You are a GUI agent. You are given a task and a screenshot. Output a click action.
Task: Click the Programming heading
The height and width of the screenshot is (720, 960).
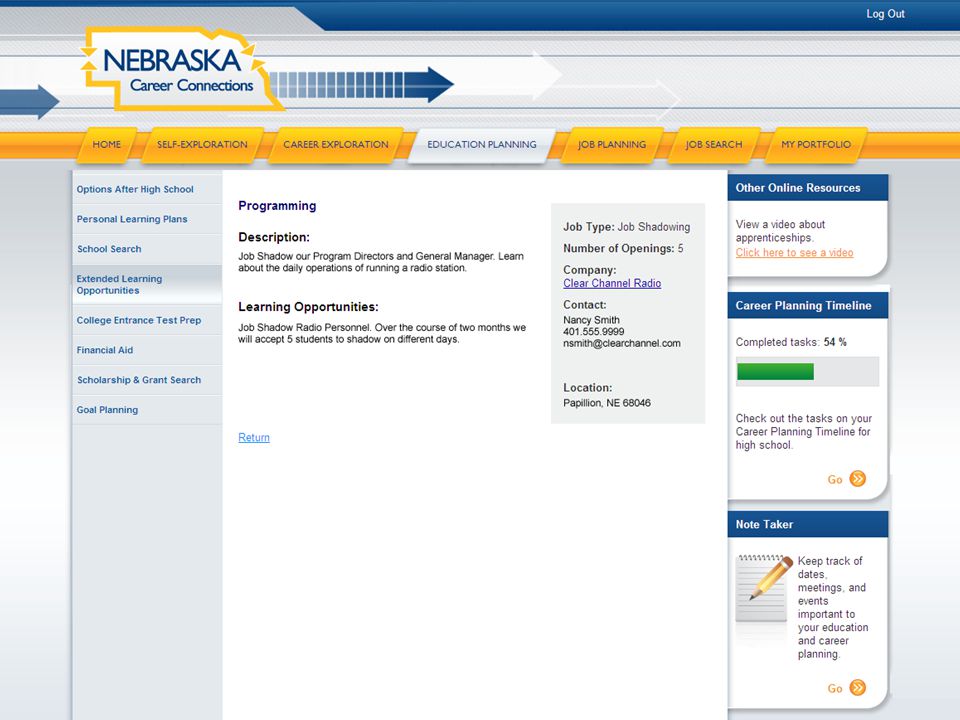(x=277, y=206)
